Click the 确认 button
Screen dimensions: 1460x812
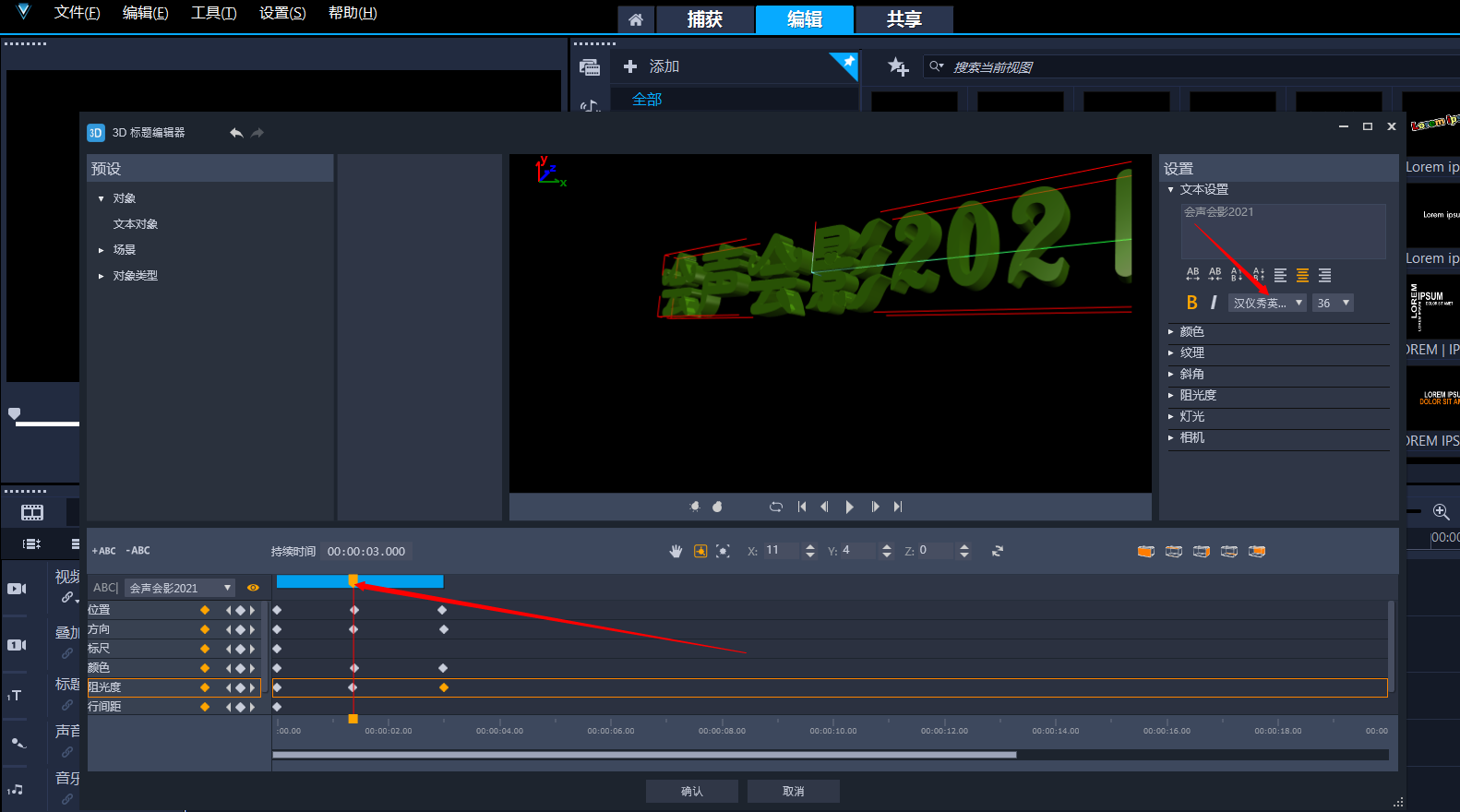[x=691, y=791]
